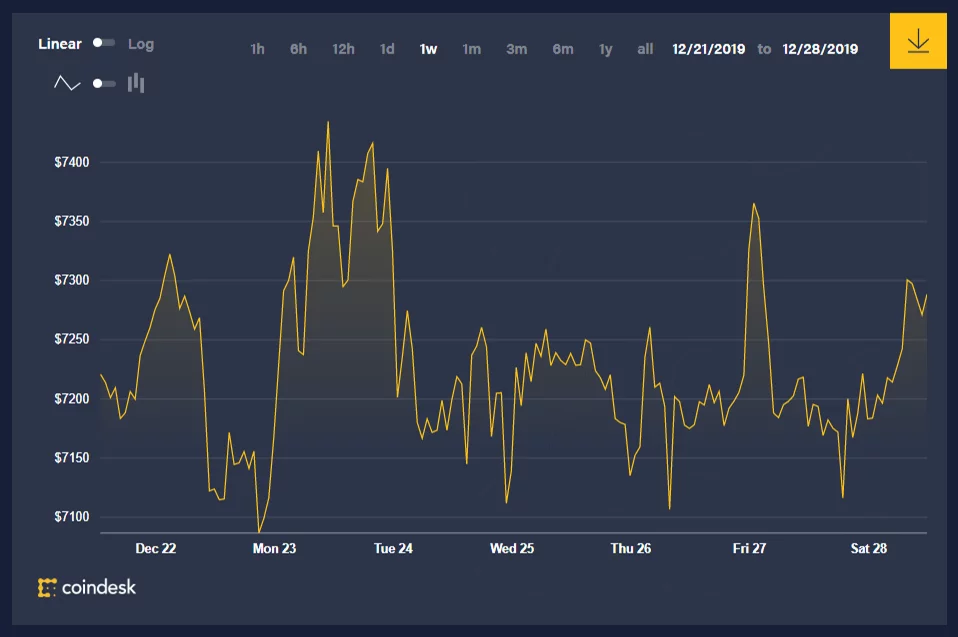This screenshot has width=958, height=637.
Task: Toggle the Linear/Log scale switch
Action: tap(103, 43)
